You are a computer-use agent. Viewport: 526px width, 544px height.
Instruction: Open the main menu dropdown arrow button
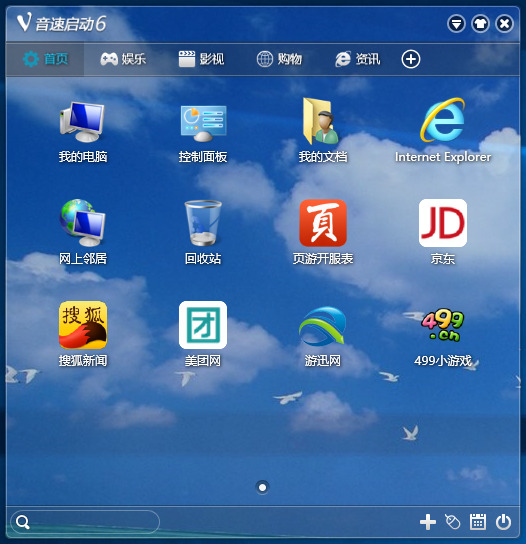point(456,24)
